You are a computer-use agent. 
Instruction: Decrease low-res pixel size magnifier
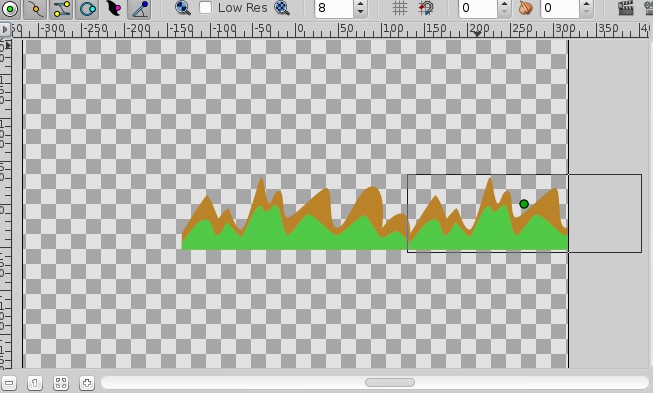point(182,8)
